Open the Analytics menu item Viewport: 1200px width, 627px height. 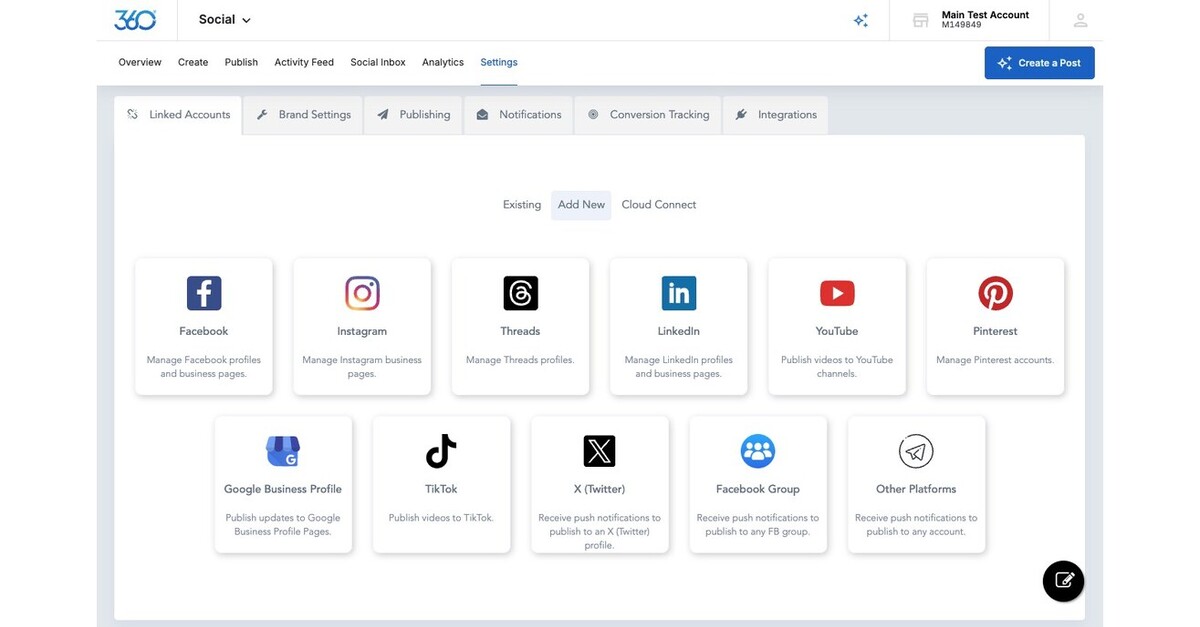(x=443, y=62)
